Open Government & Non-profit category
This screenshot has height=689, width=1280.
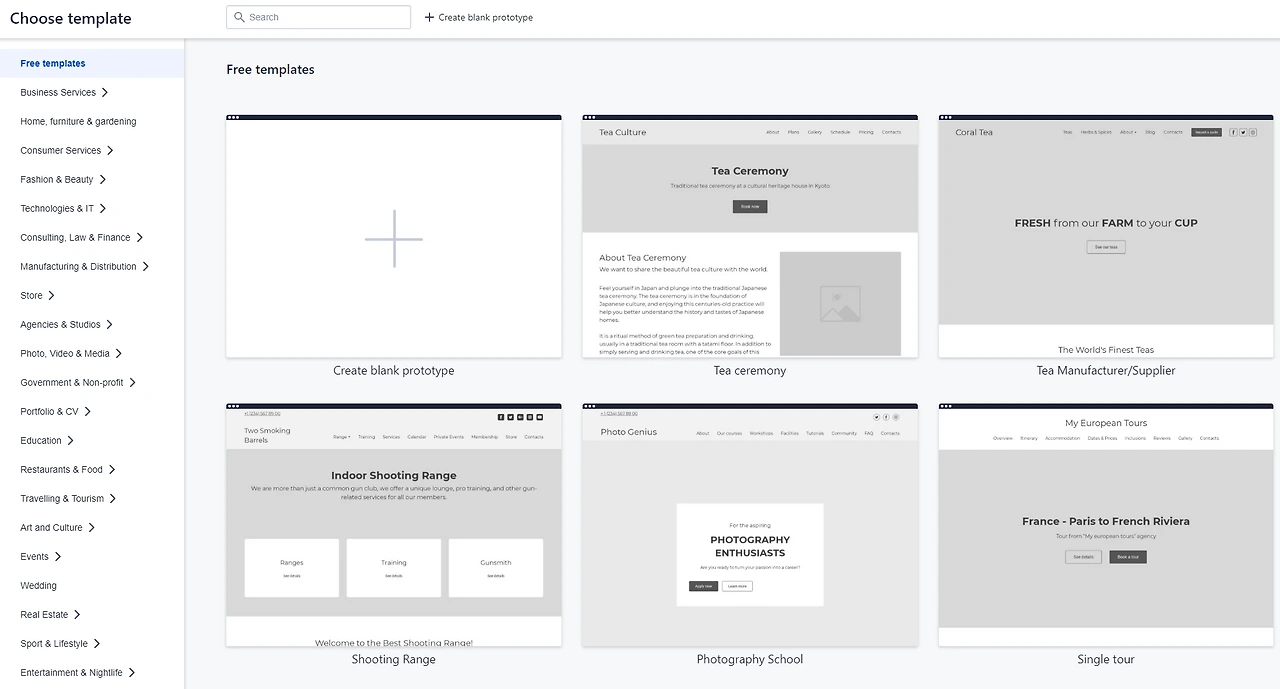click(x=72, y=382)
